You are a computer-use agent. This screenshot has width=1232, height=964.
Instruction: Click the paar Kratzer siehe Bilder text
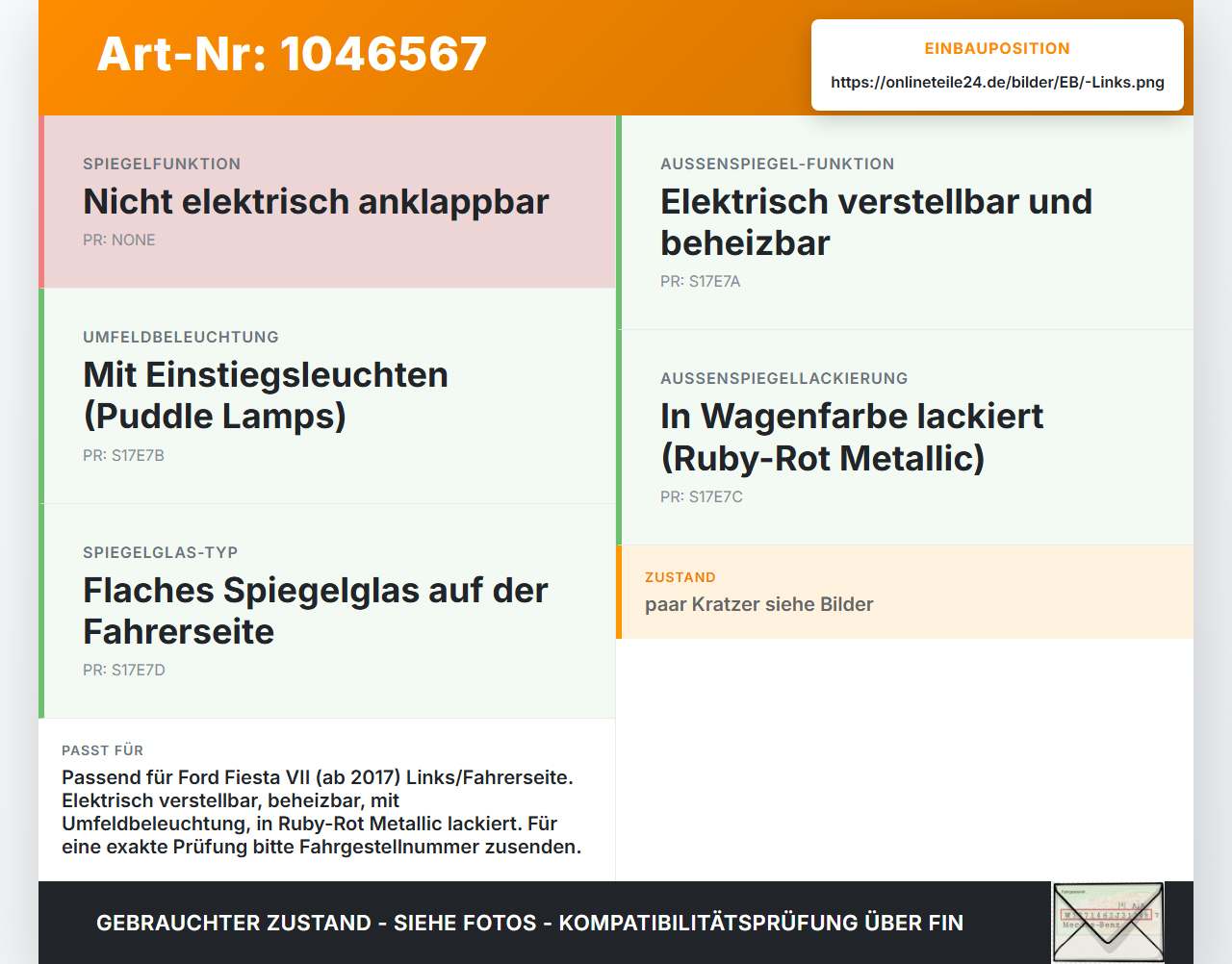(x=759, y=604)
